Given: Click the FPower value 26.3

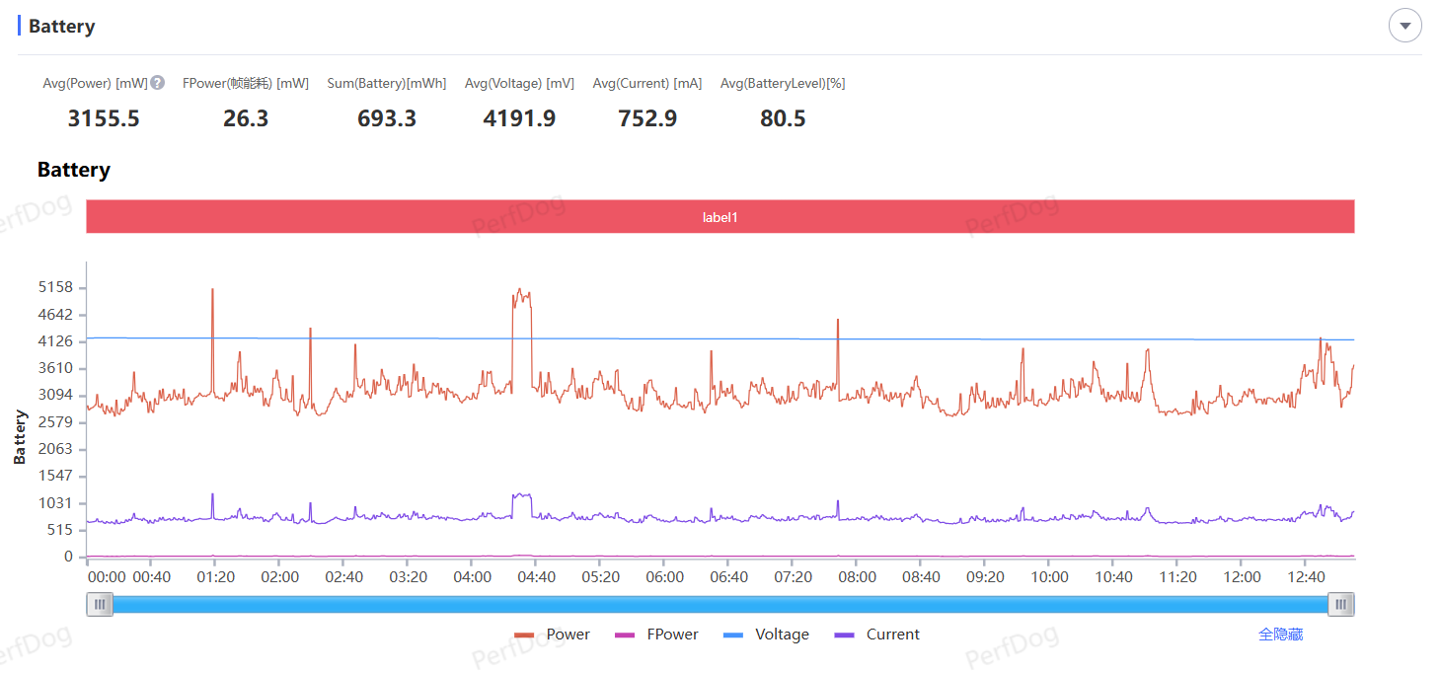Looking at the screenshot, I should click(x=246, y=119).
